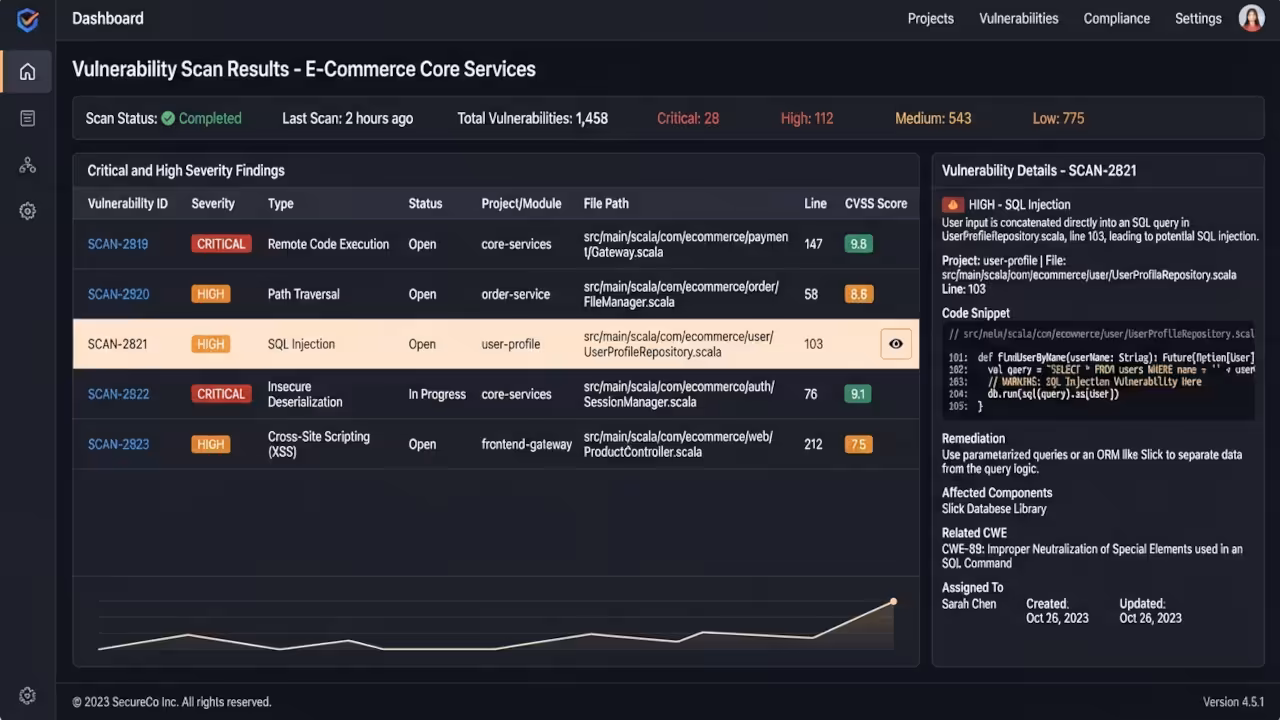Open SCAN-2823 vulnerability link

[x=118, y=444]
